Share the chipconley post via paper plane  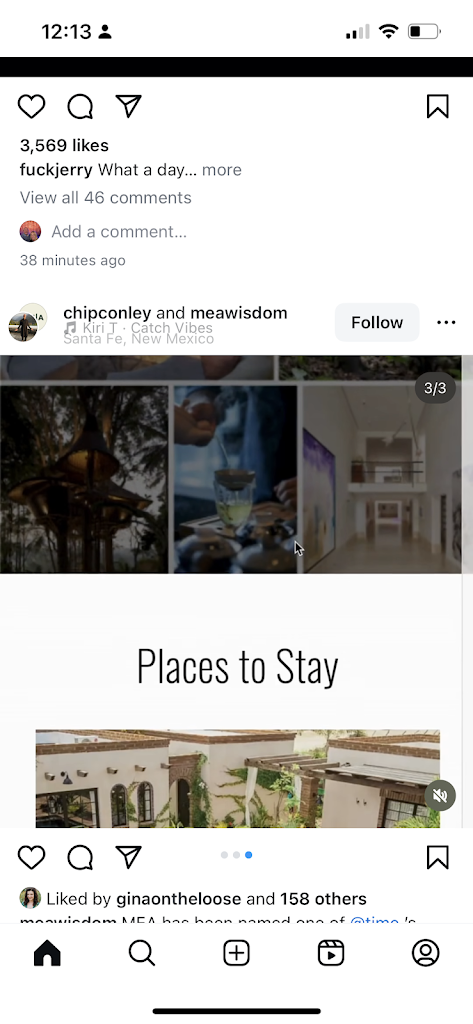[x=129, y=857]
